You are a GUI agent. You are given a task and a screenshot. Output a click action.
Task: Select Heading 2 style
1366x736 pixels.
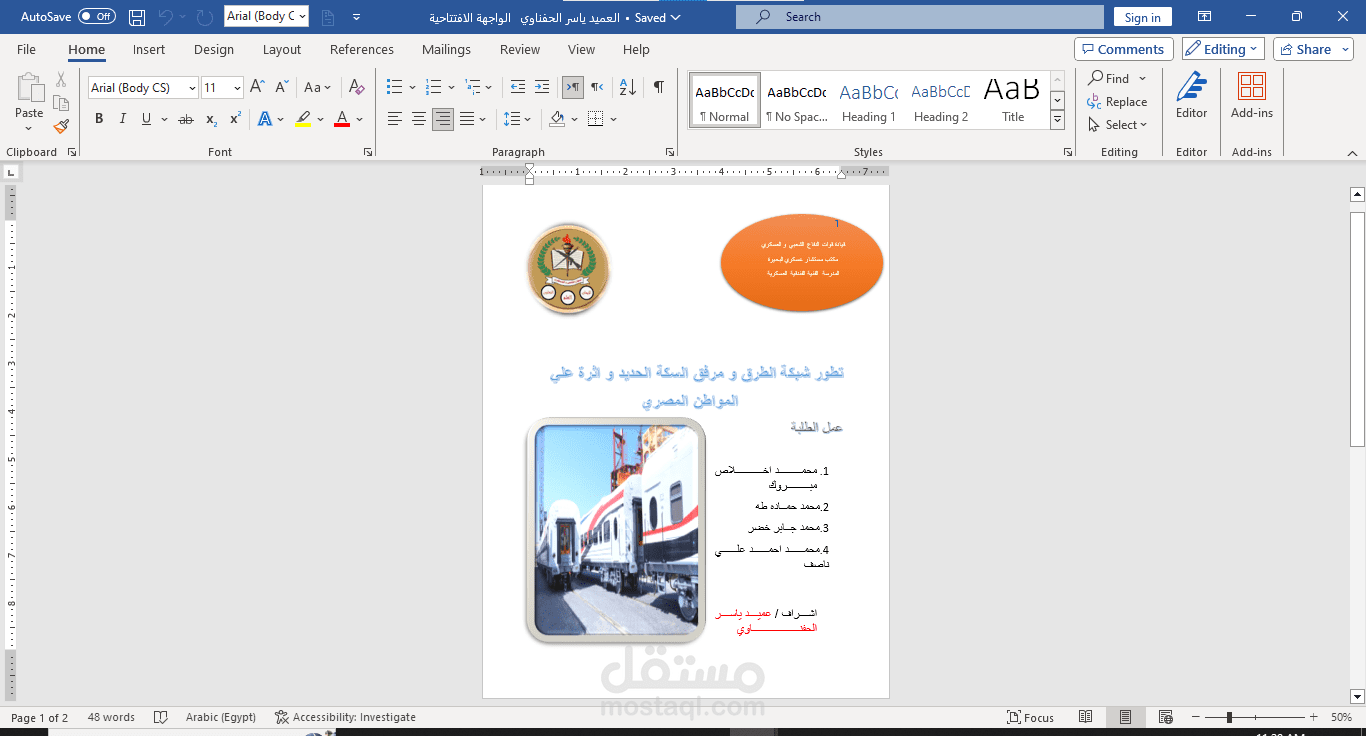940,101
